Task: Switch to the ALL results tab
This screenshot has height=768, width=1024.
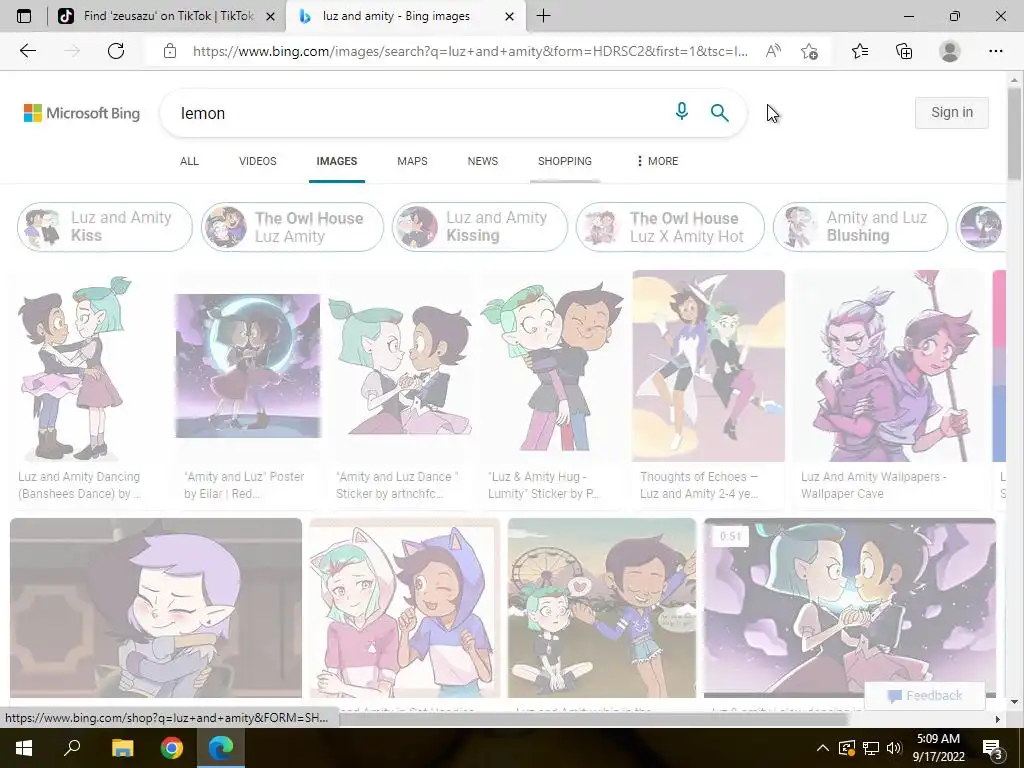Action: [x=189, y=161]
